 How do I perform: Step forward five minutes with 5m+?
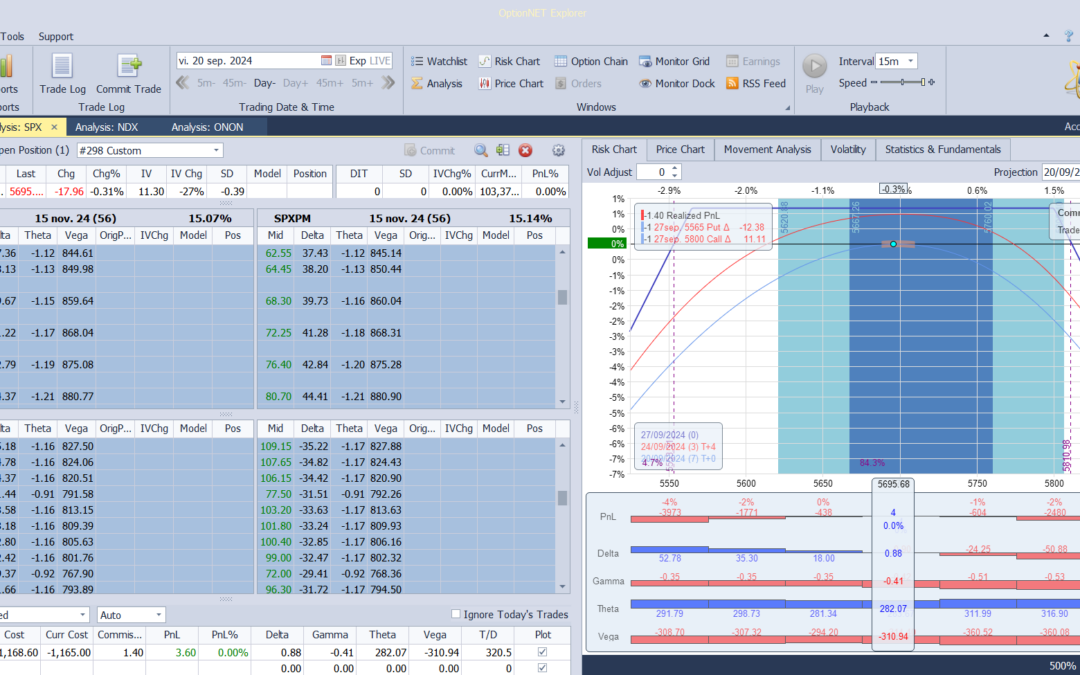[x=362, y=83]
